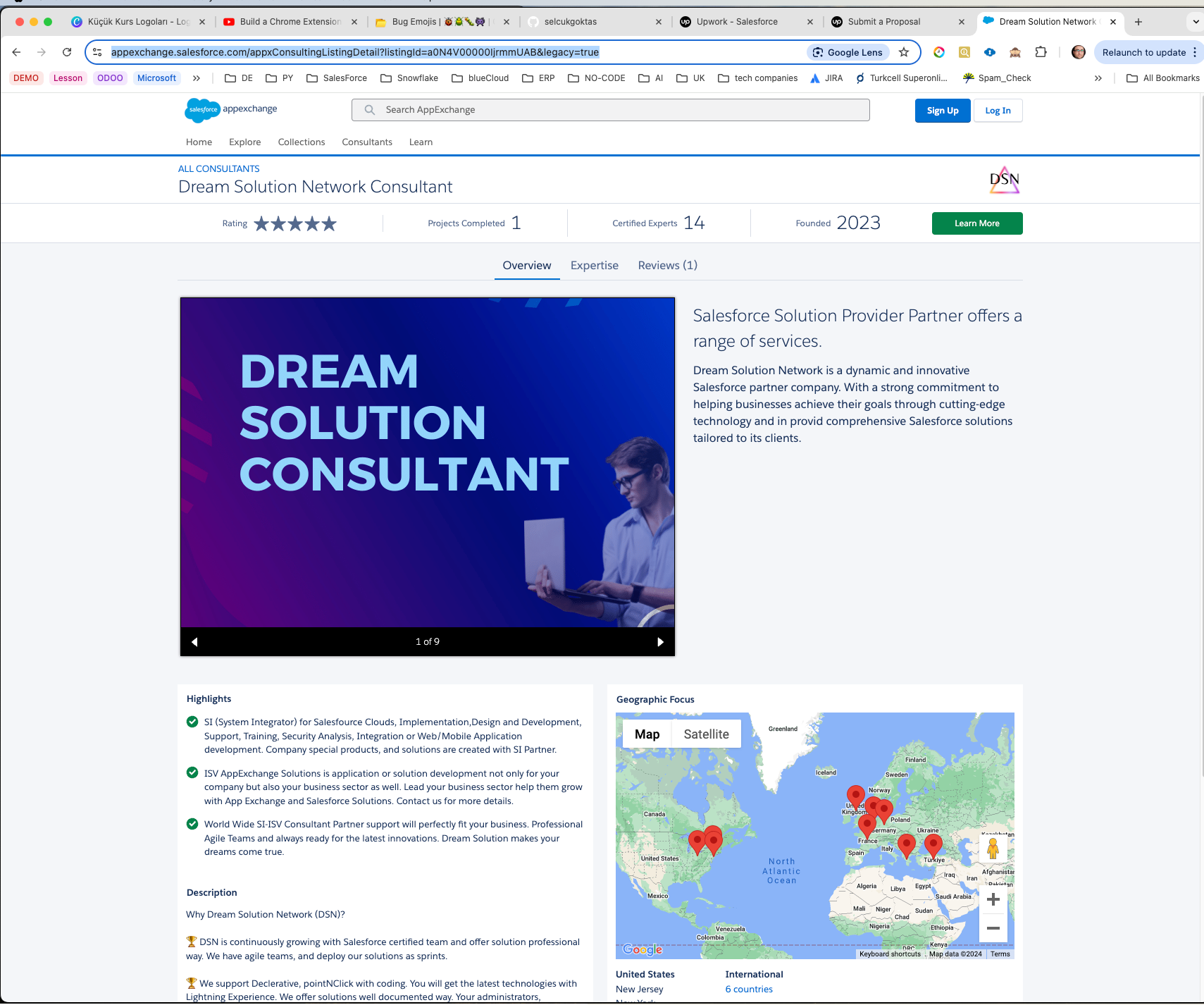Open the Turkcell Superonline bookmark
1204x1005 pixels.
901,78
